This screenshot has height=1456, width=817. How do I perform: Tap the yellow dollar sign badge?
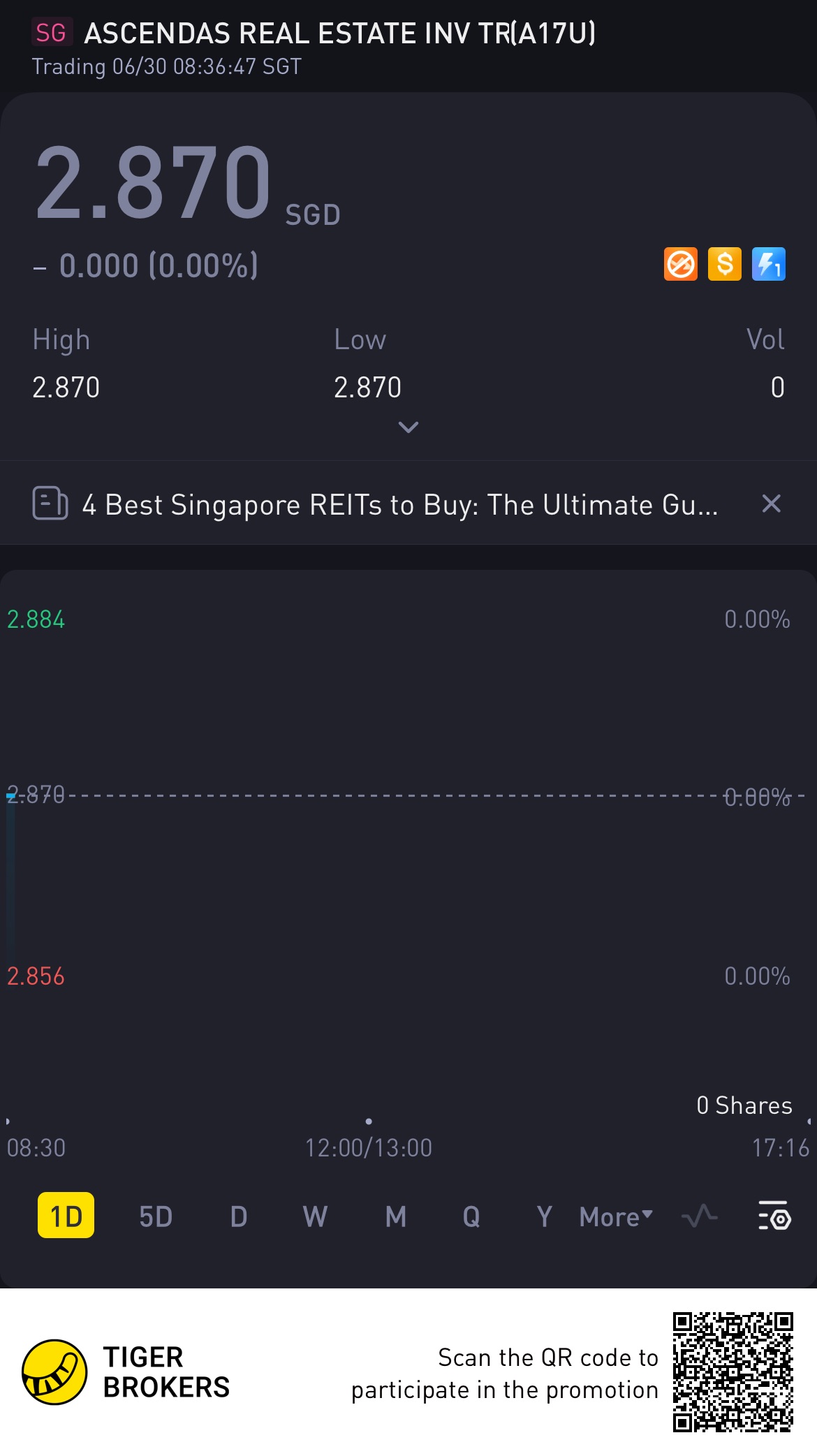[x=724, y=264]
